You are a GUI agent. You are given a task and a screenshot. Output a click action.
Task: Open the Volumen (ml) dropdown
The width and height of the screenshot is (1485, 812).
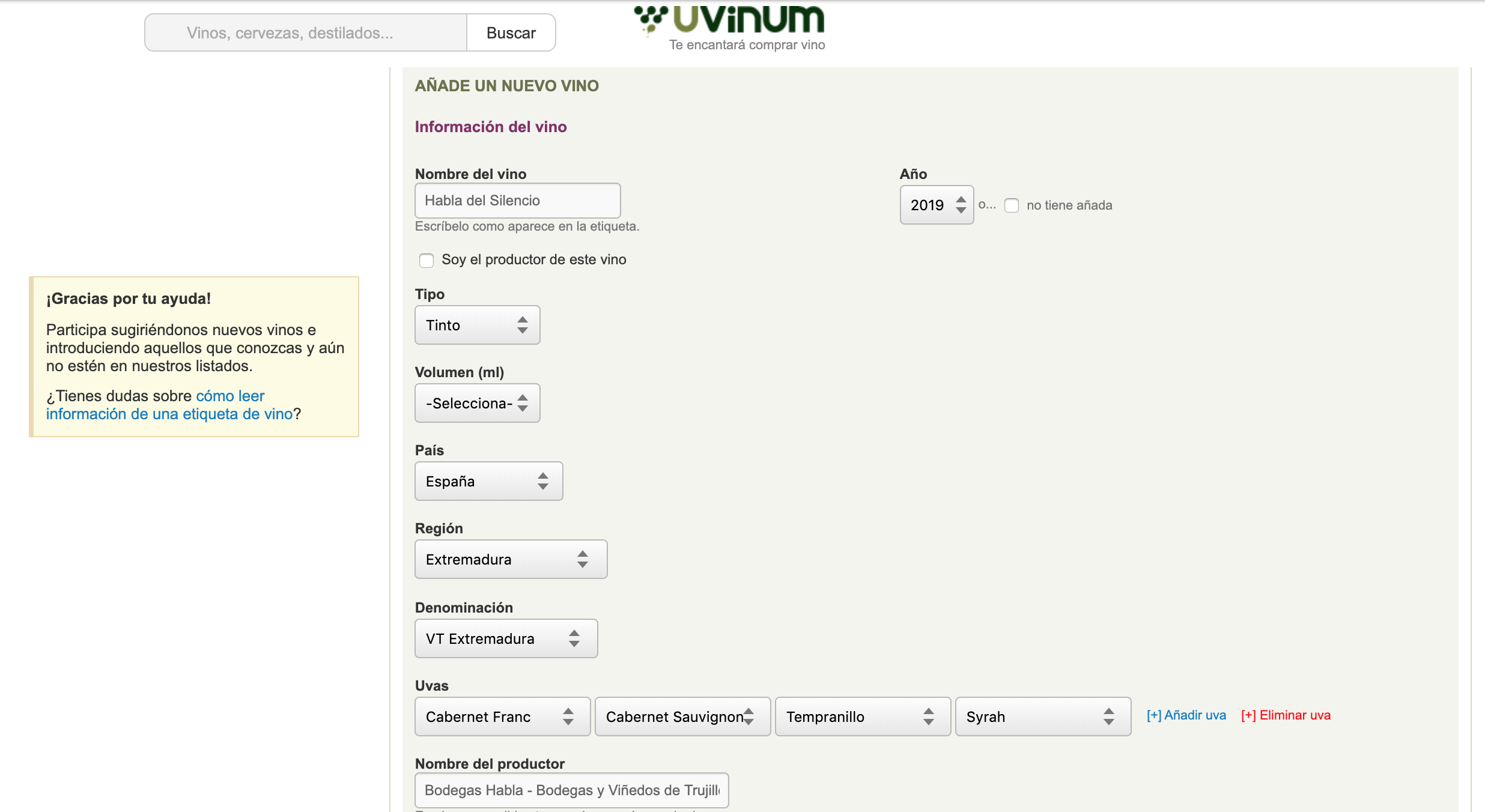pos(477,403)
